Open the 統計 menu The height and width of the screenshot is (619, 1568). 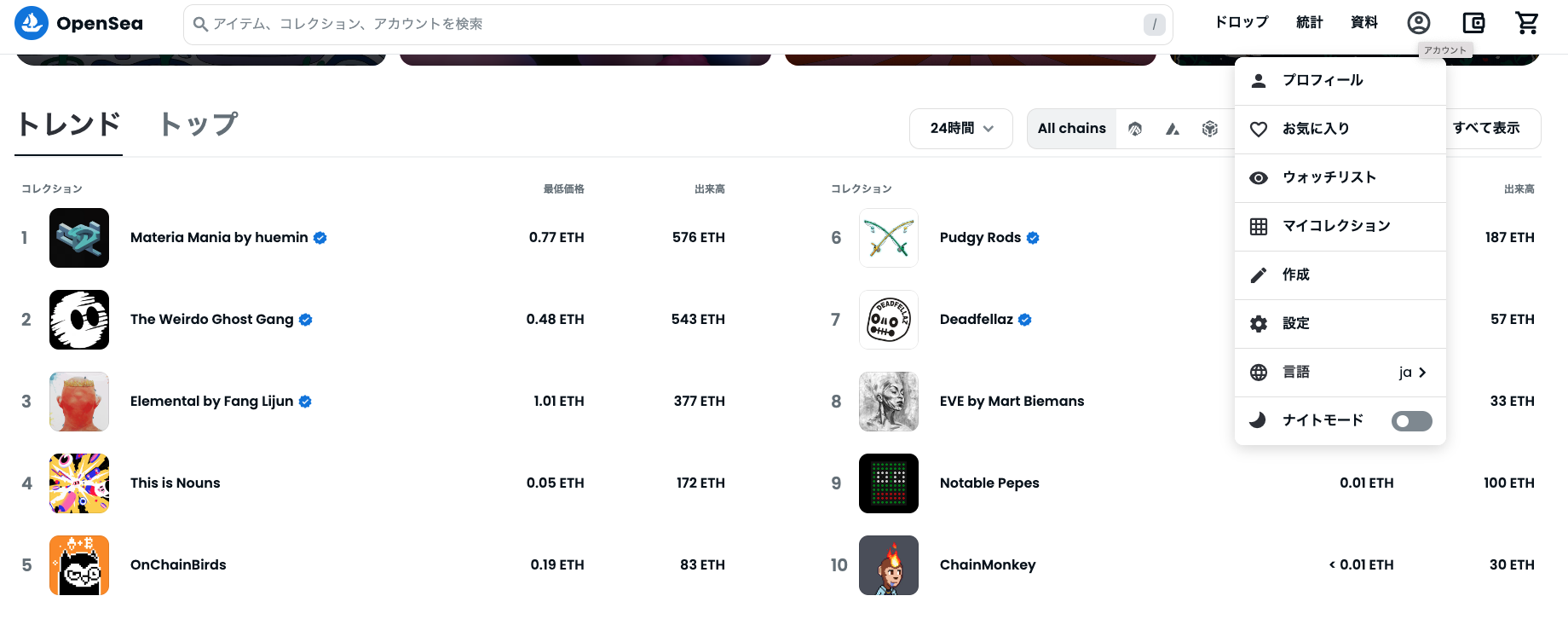[1310, 22]
